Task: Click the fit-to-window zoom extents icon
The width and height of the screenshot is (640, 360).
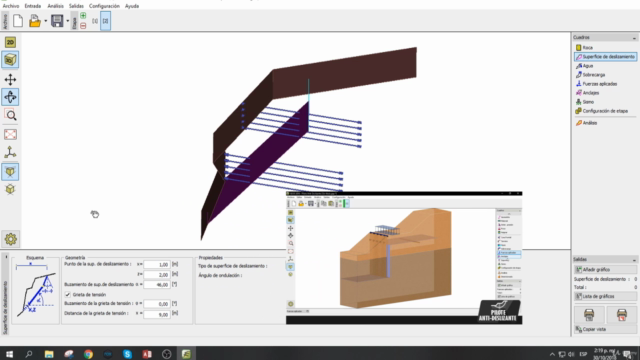Action: [10, 134]
